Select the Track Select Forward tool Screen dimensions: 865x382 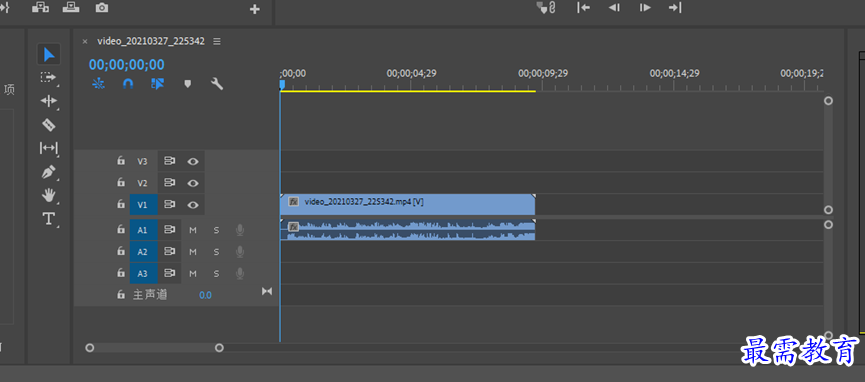tap(49, 77)
